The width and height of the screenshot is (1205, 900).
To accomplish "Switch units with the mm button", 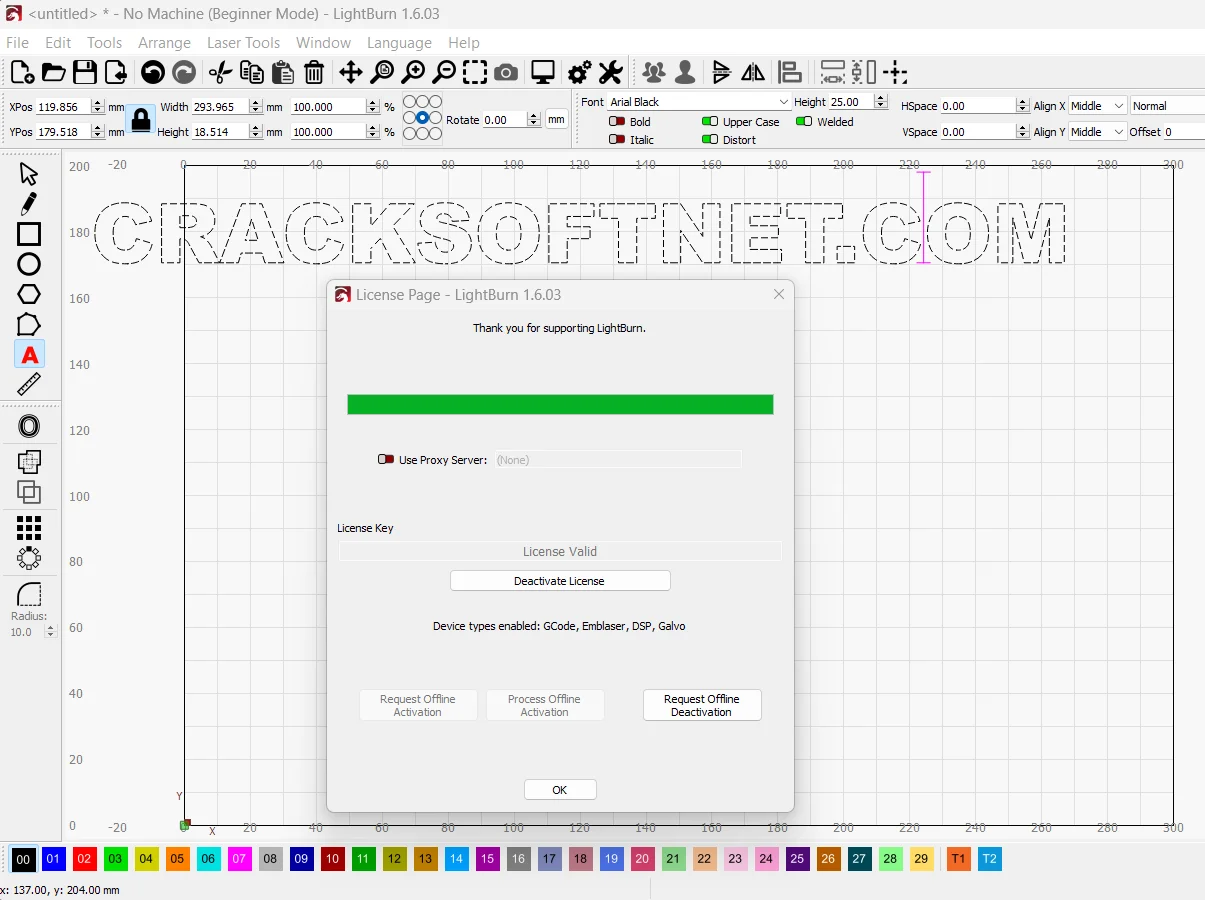I will [556, 119].
